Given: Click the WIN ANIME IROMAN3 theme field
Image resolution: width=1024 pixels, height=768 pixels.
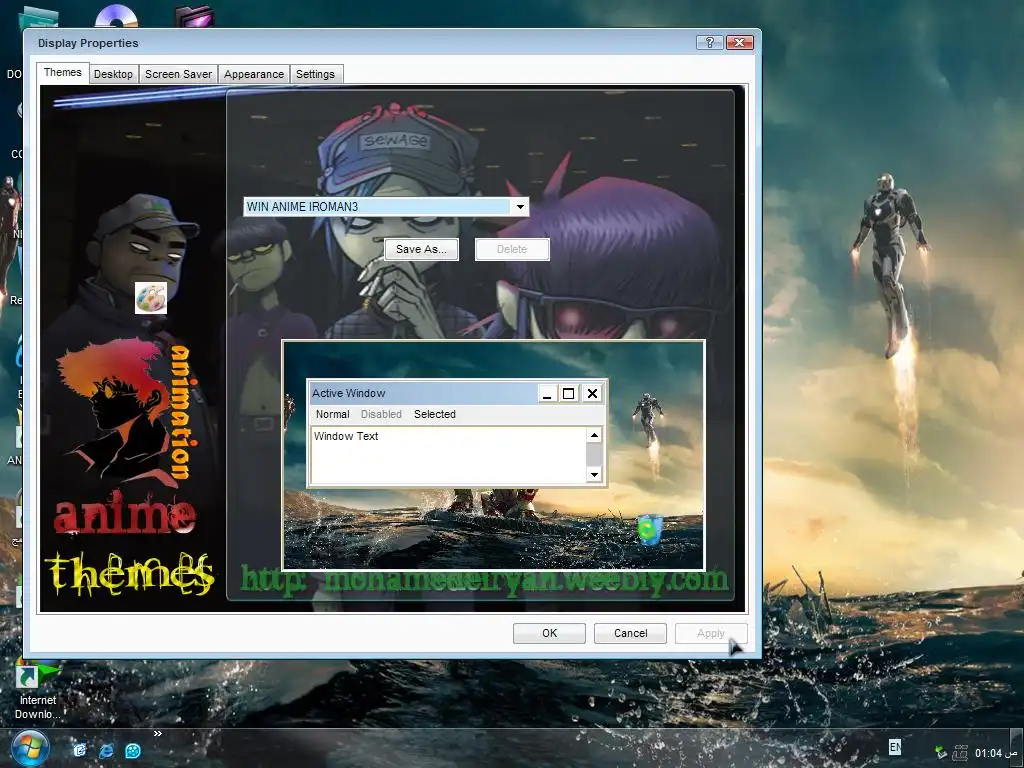Looking at the screenshot, I should click(x=386, y=207).
